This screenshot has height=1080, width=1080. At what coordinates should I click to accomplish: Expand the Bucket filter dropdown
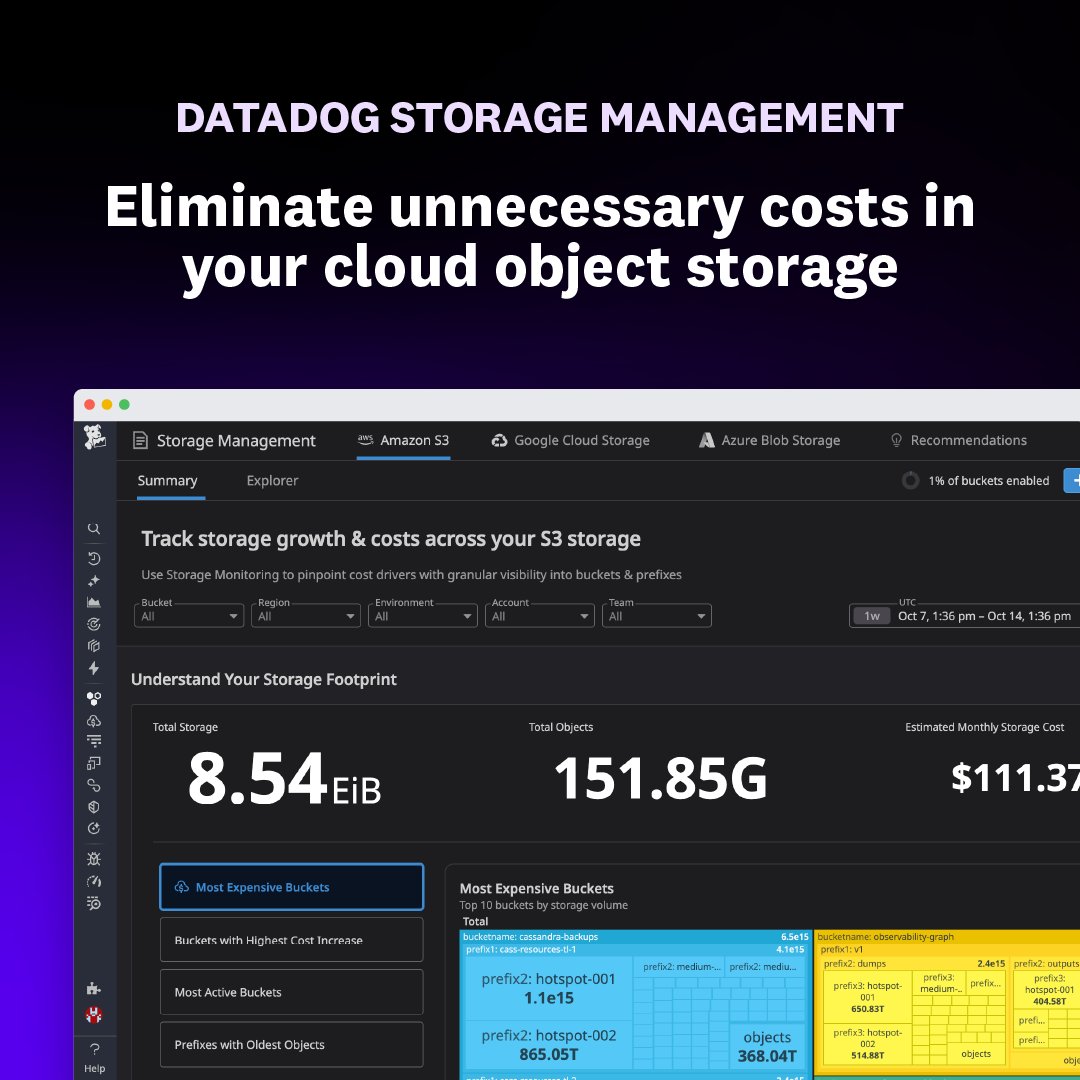188,615
